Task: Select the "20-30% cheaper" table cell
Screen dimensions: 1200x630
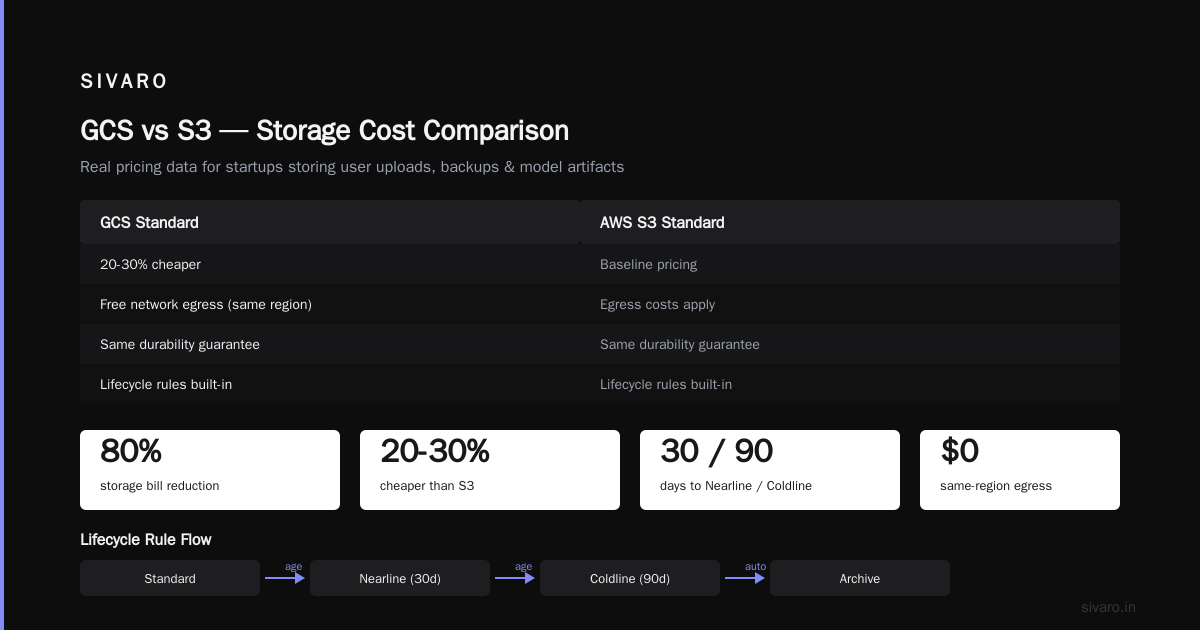Action: pos(330,264)
